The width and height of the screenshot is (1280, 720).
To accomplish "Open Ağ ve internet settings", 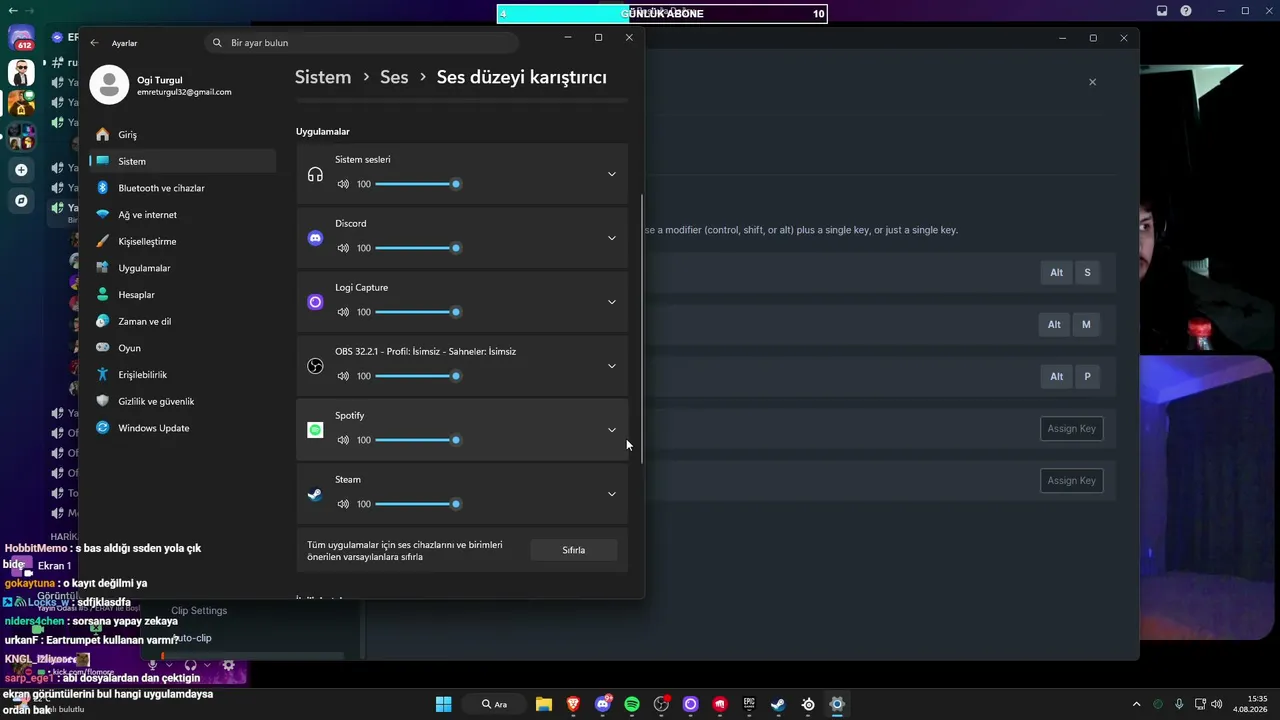I will pyautogui.click(x=182, y=214).
